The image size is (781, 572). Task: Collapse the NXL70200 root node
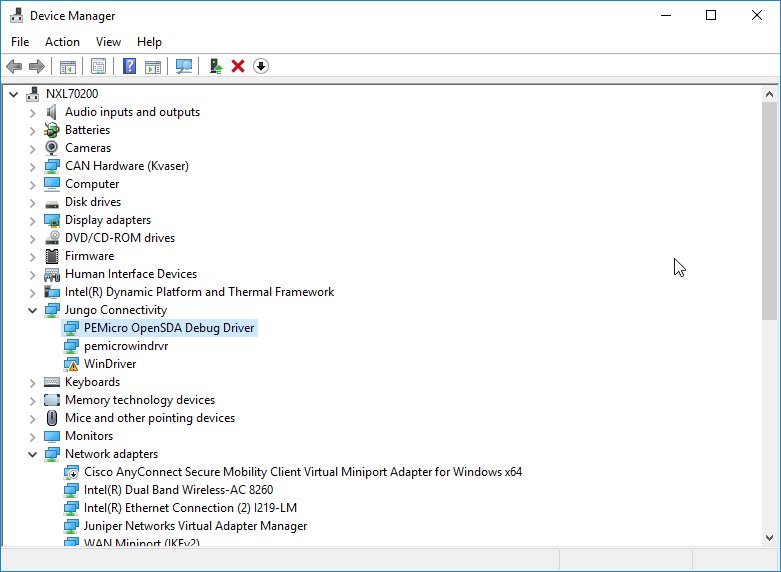(x=13, y=94)
